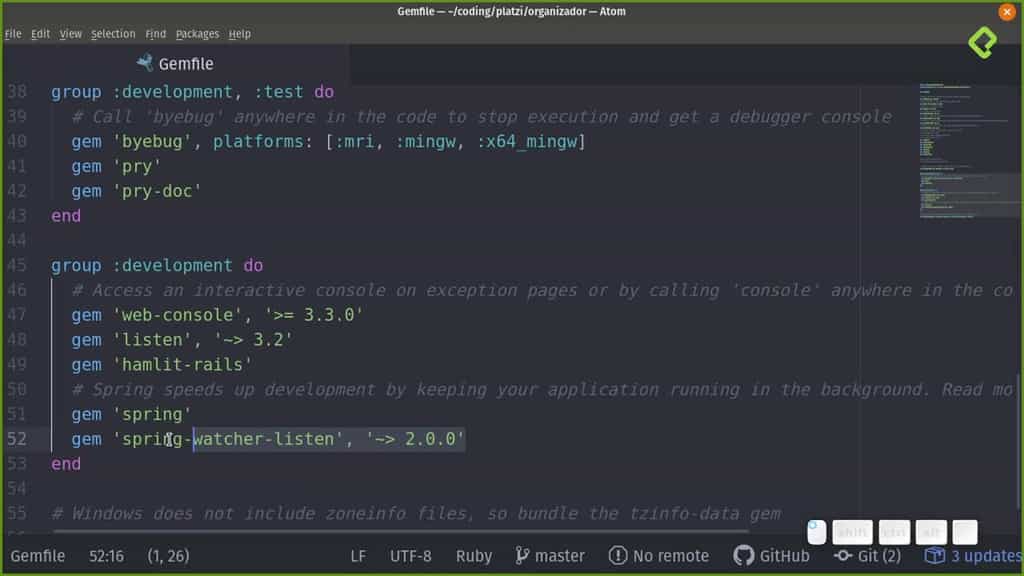The height and width of the screenshot is (576, 1024).
Task: Open the Selection menu
Action: 113,33
